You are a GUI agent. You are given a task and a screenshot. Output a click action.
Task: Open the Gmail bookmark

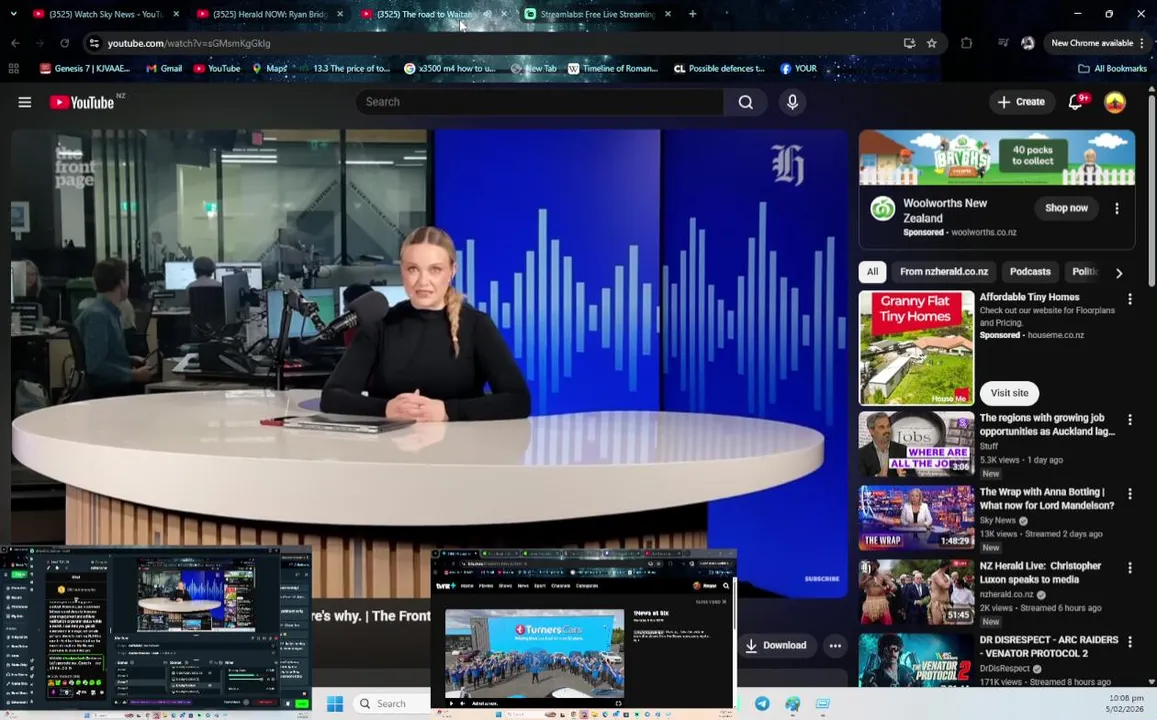click(164, 69)
